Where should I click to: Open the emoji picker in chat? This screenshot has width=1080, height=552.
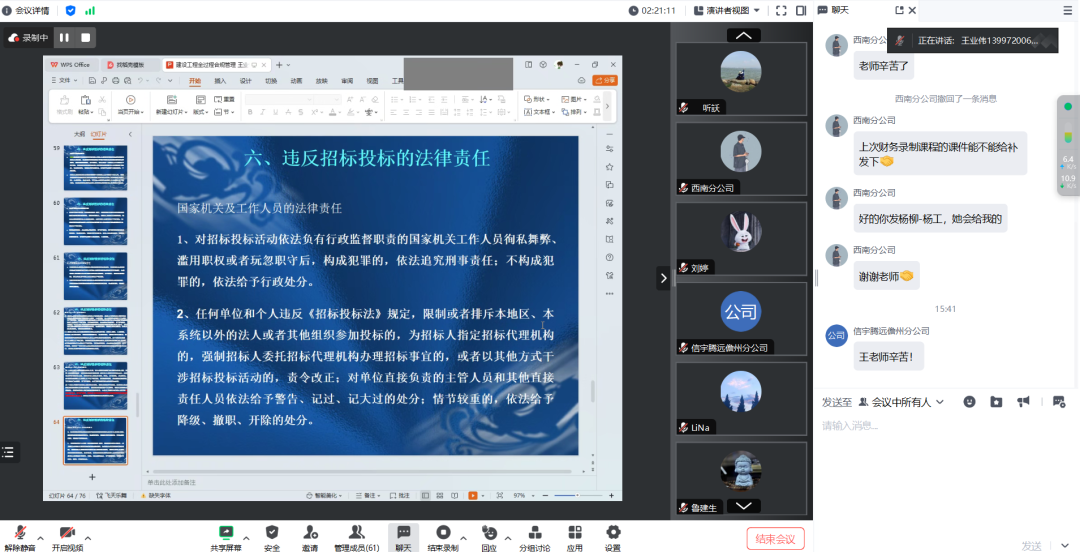tap(969, 402)
